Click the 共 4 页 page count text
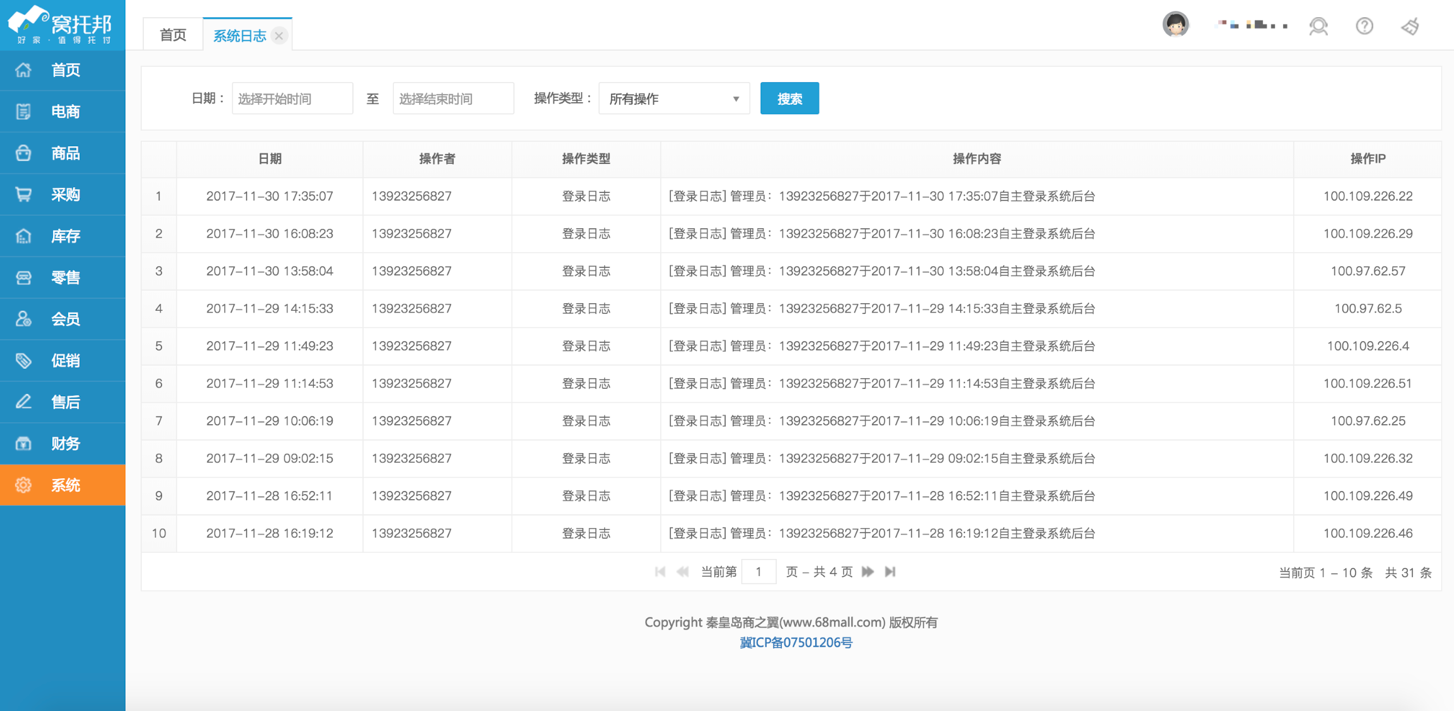This screenshot has height=711, width=1454. tap(833, 572)
